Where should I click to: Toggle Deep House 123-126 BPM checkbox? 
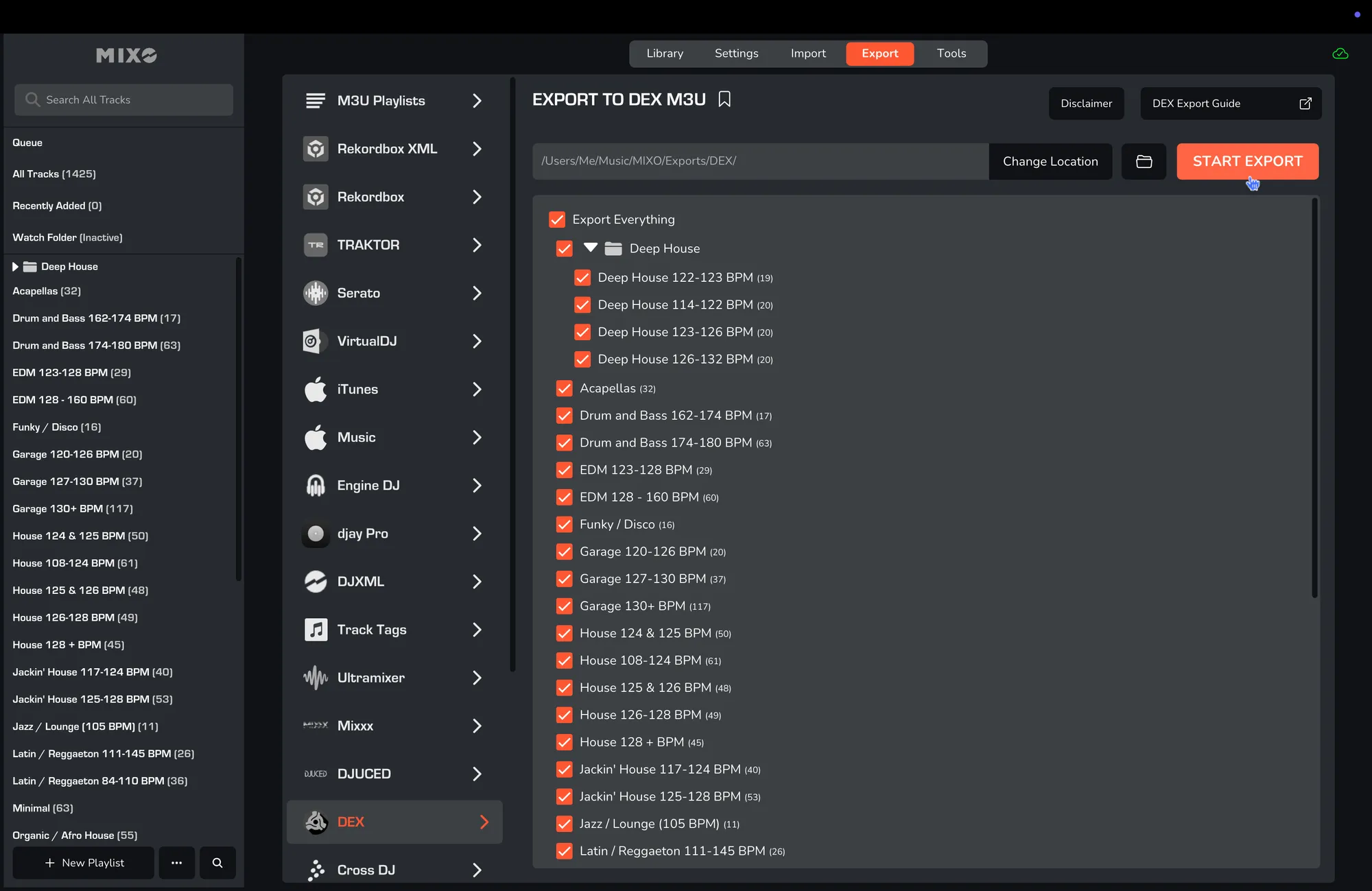point(582,332)
